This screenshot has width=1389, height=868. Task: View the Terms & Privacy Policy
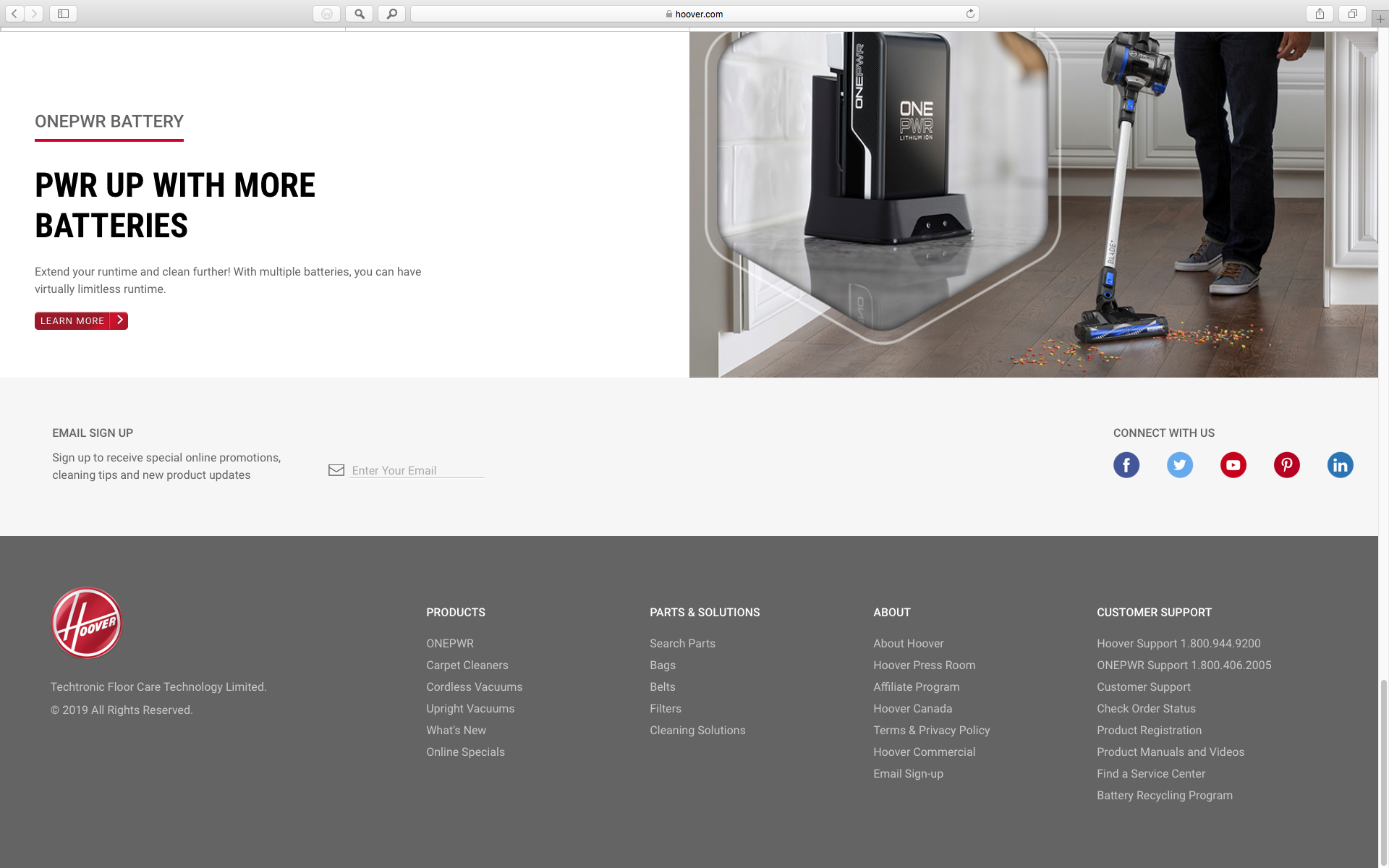931,730
